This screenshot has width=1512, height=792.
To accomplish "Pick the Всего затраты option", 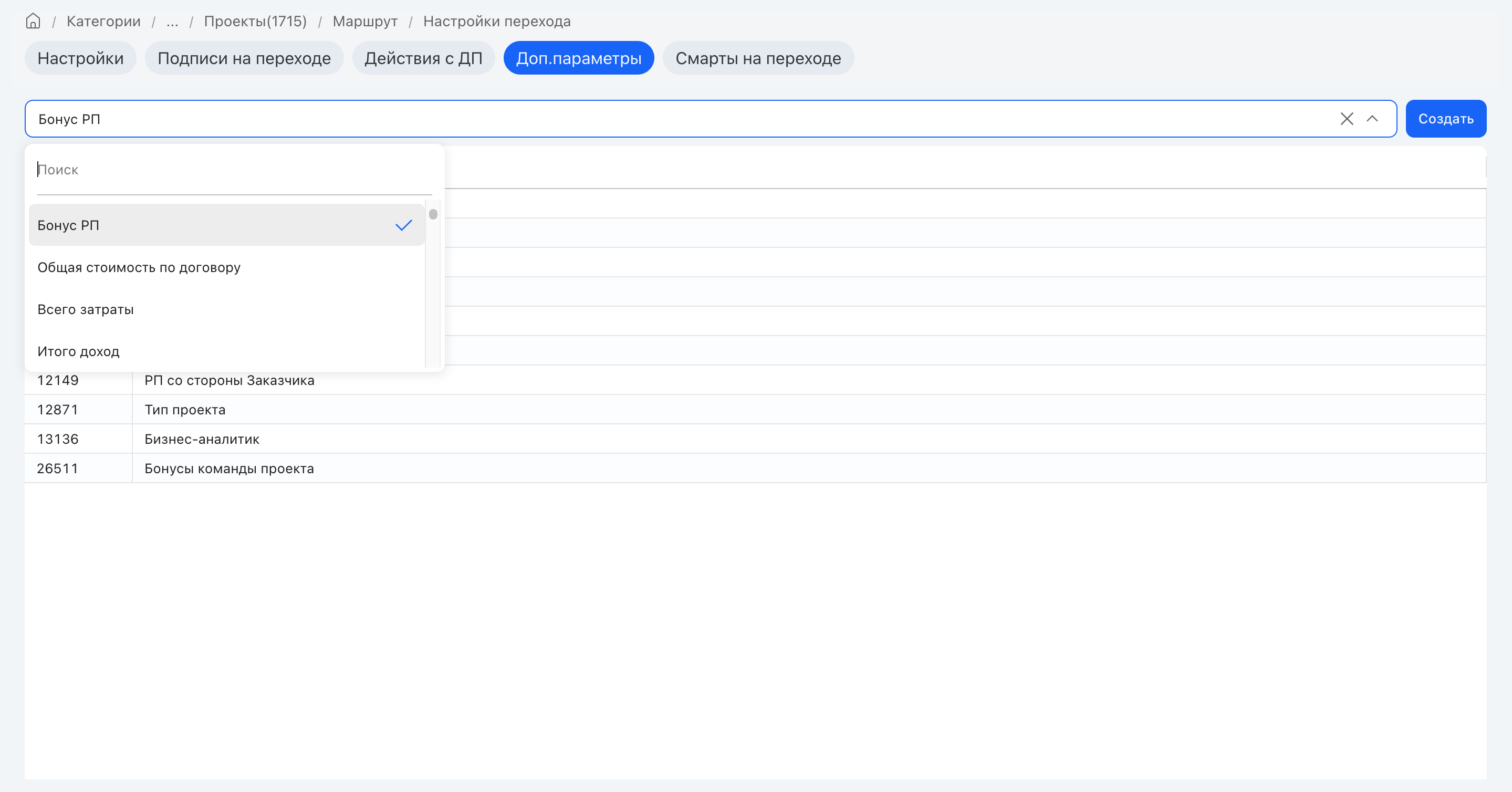I will pyautogui.click(x=226, y=309).
